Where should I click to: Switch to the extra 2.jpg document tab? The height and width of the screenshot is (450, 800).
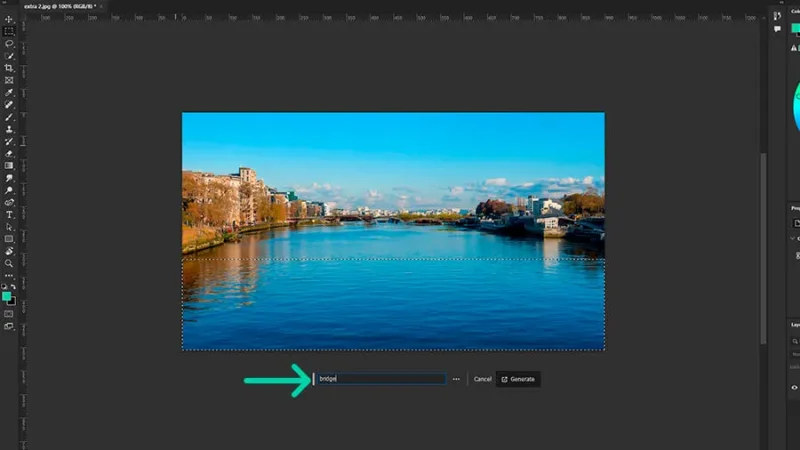[x=60, y=6]
